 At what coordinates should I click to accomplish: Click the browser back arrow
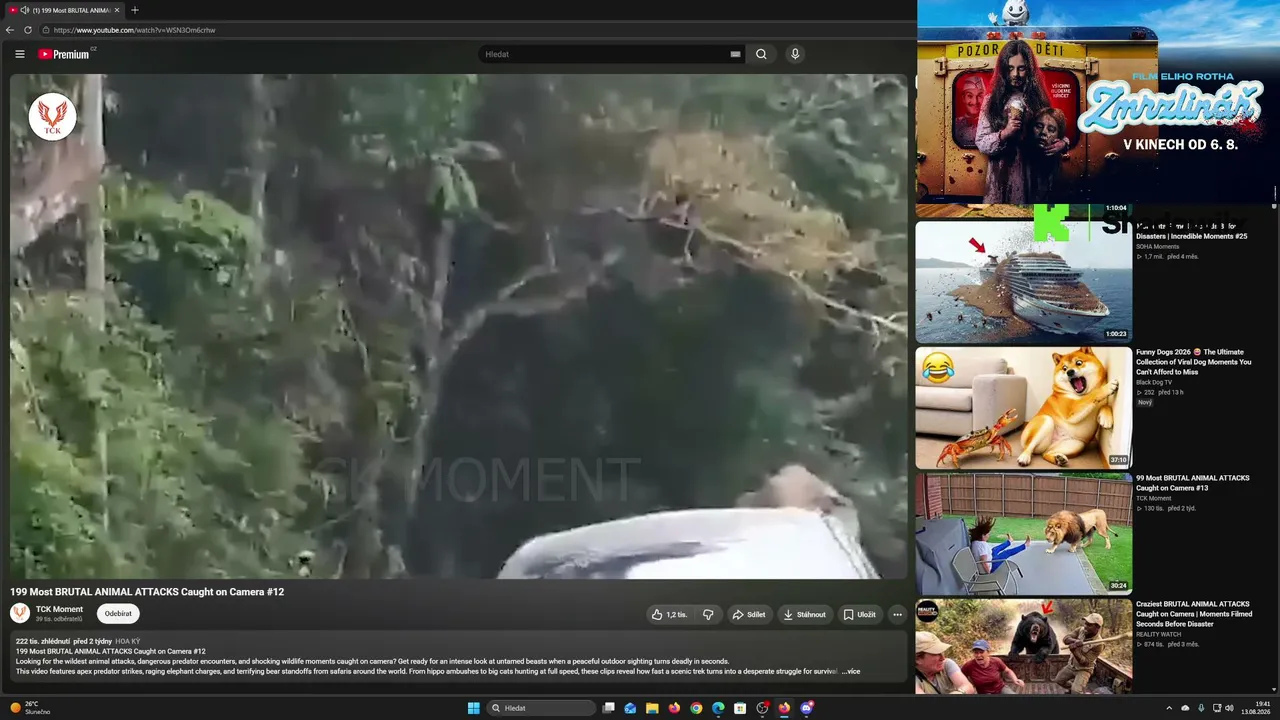tap(10, 30)
